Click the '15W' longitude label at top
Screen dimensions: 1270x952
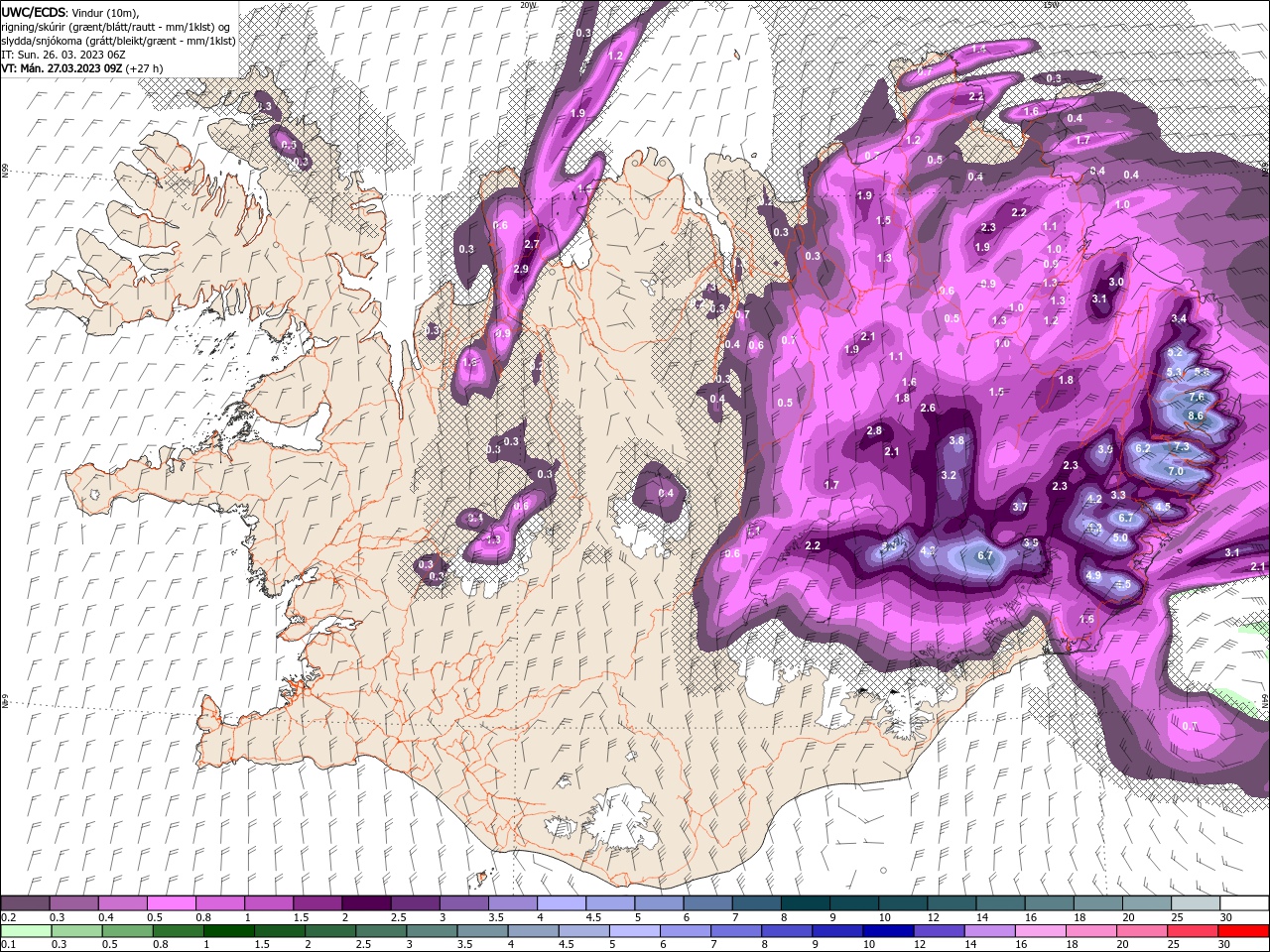click(1051, 5)
